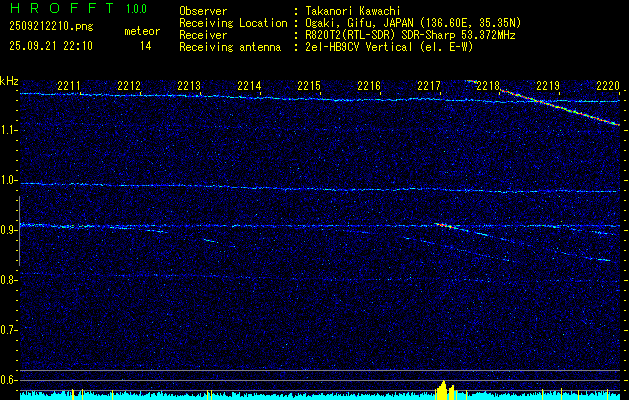
Task: Select the 0.9 kHz frequency axis label
Action: click(x=9, y=230)
